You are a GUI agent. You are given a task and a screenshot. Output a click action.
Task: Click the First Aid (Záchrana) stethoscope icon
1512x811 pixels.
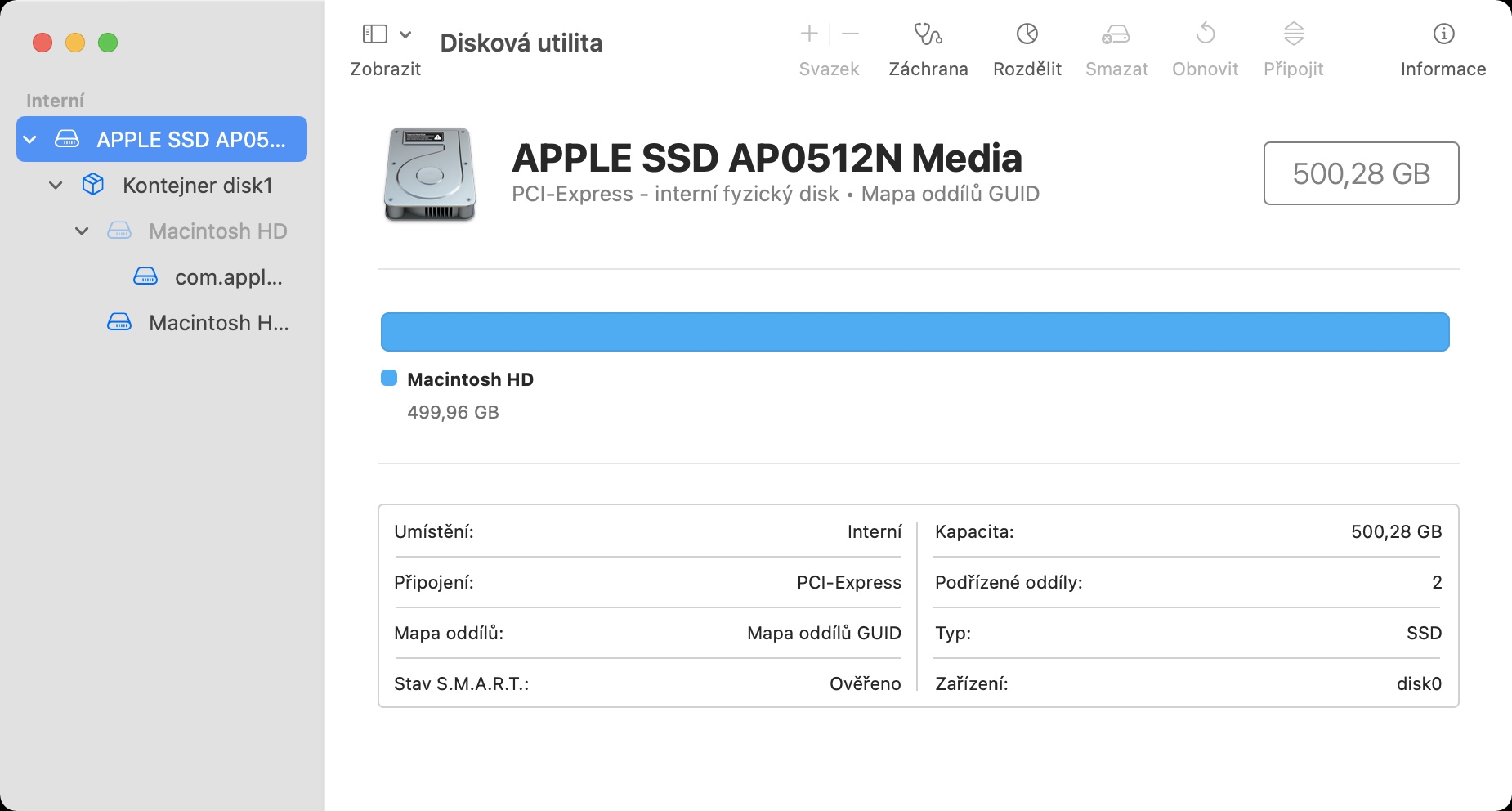tap(928, 34)
